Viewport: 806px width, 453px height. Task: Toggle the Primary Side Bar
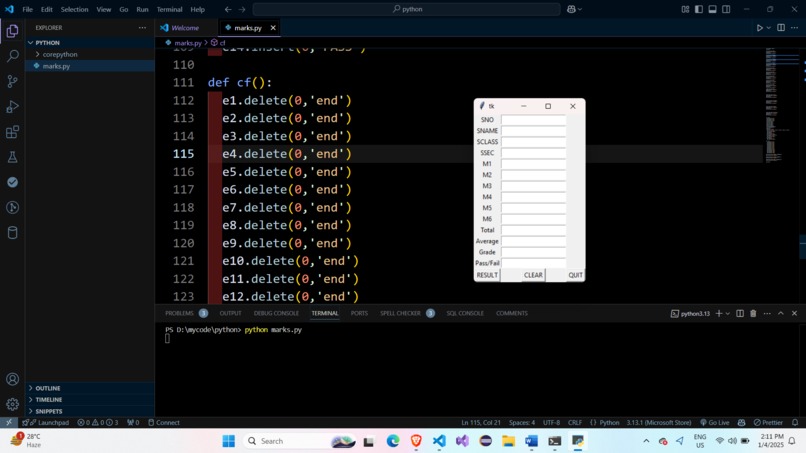point(699,9)
